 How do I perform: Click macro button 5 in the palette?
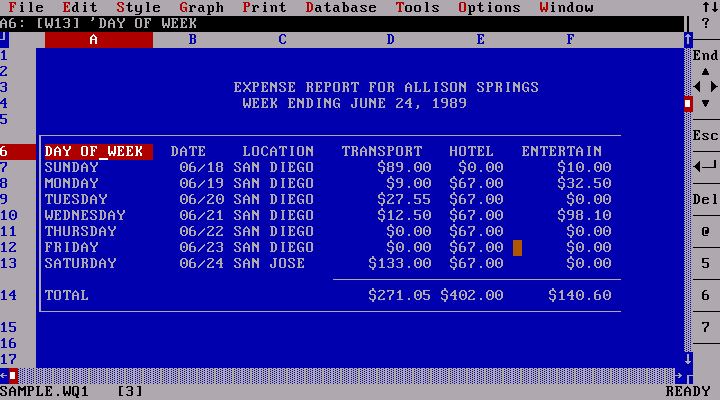pos(705,263)
